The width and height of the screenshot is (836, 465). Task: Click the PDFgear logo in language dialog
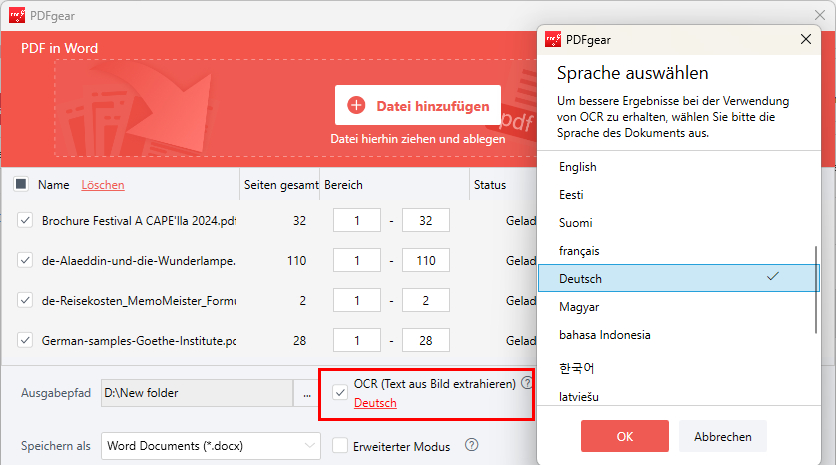pos(553,39)
